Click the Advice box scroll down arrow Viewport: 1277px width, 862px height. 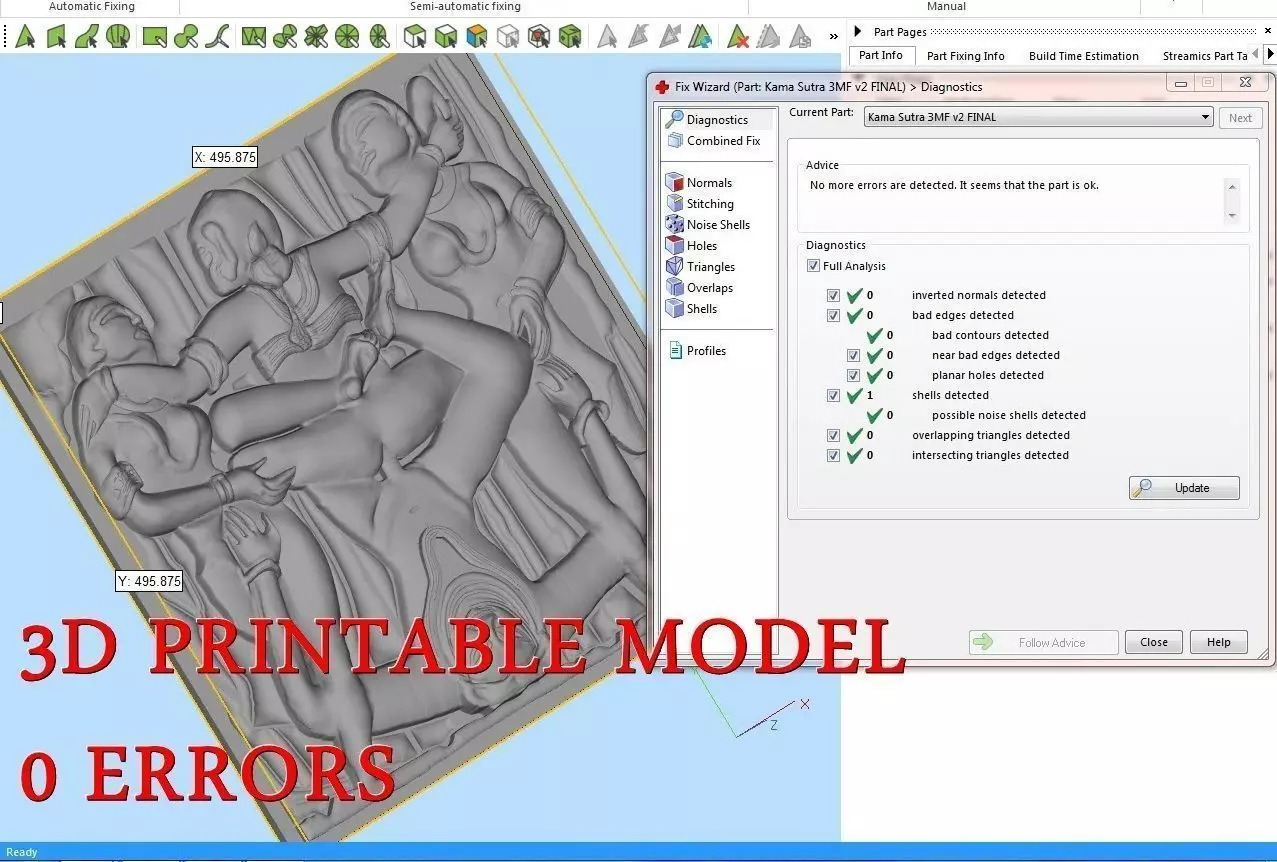pos(1232,215)
